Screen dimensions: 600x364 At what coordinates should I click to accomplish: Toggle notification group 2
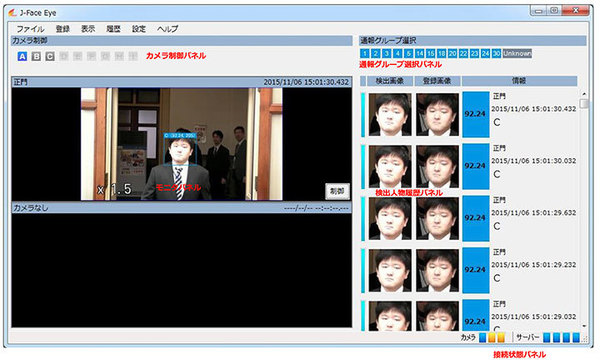point(376,54)
